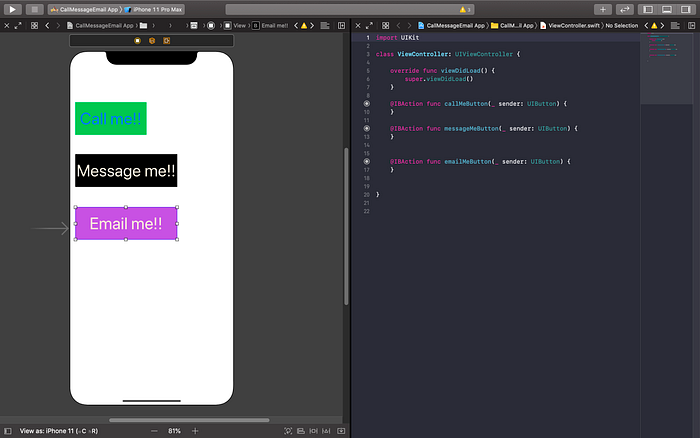Screen dimensions: 700x438
Task: Toggle the left Navigator panel
Action: click(x=648, y=9)
